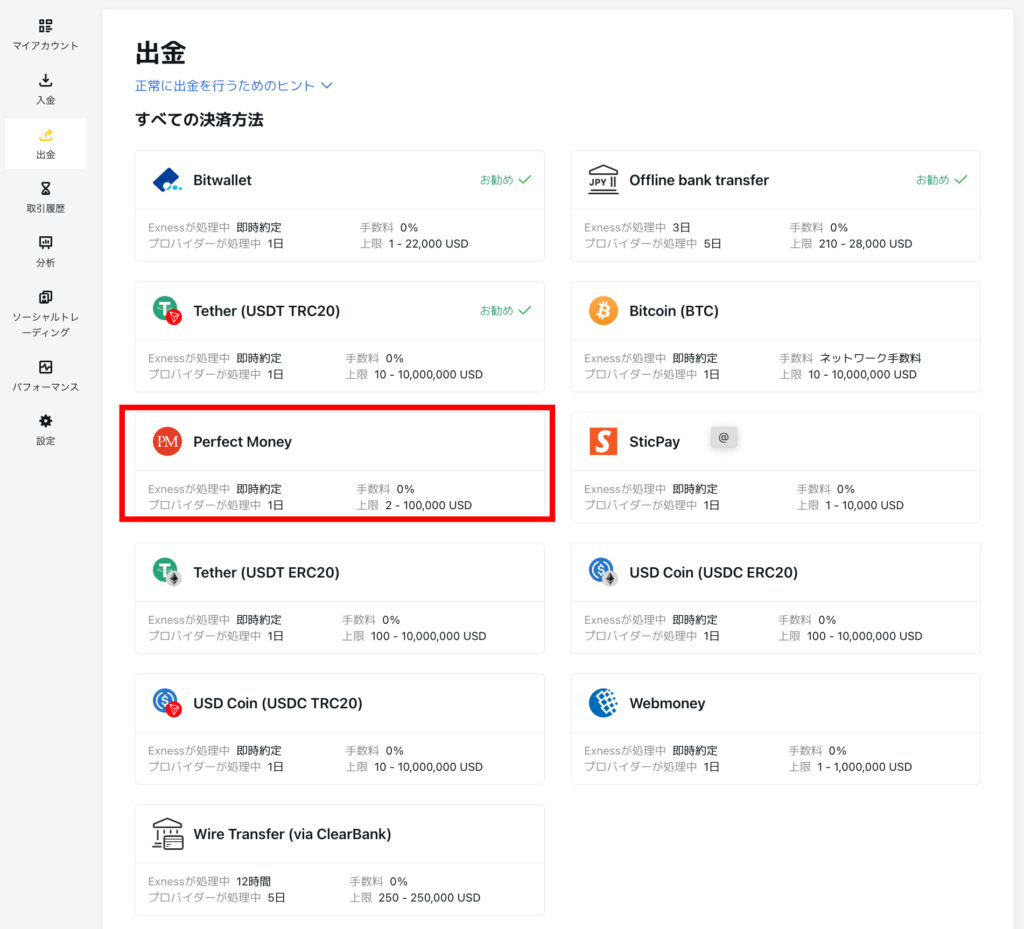Choose Tether (USDT ERC20) method
Image resolution: width=1024 pixels, height=929 pixels.
tap(340, 598)
